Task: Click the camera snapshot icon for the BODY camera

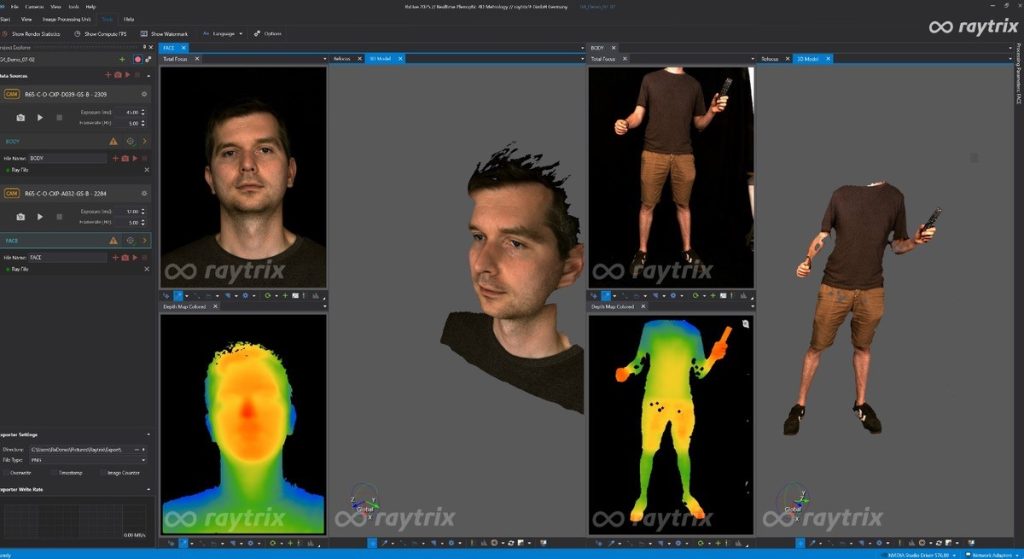Action: 20,118
